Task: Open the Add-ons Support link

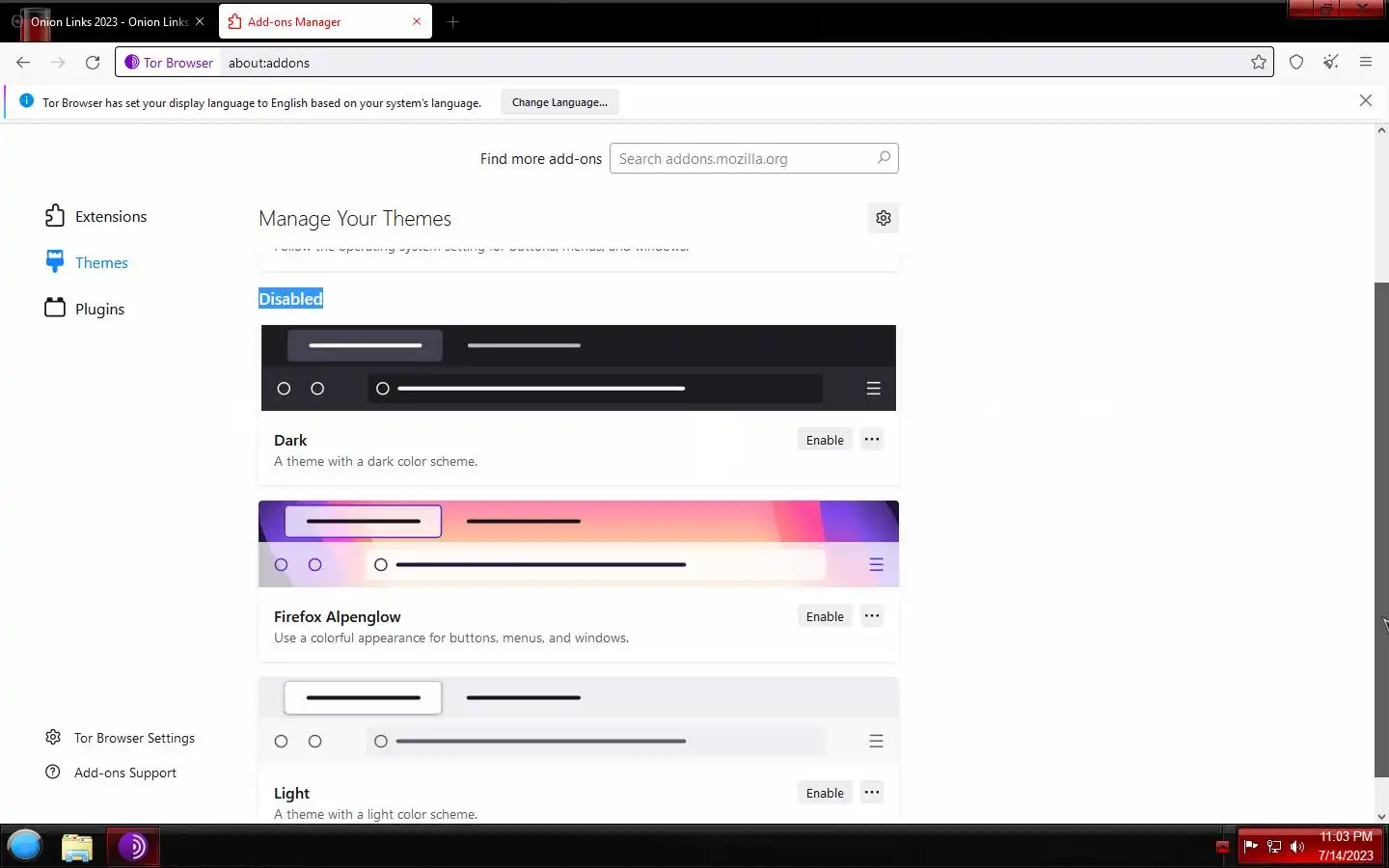Action: pyautogui.click(x=125, y=773)
